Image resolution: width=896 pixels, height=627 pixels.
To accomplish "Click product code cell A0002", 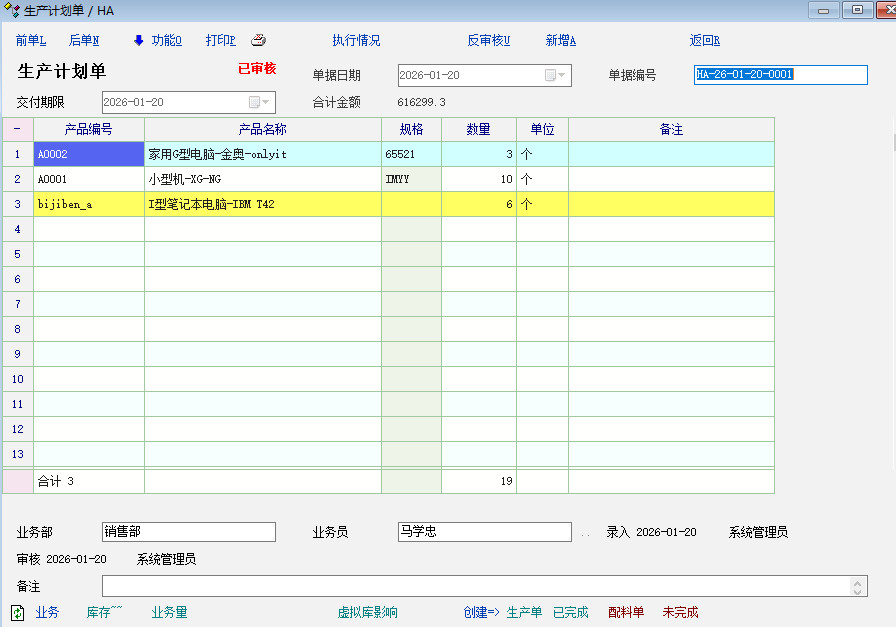I will (88, 154).
